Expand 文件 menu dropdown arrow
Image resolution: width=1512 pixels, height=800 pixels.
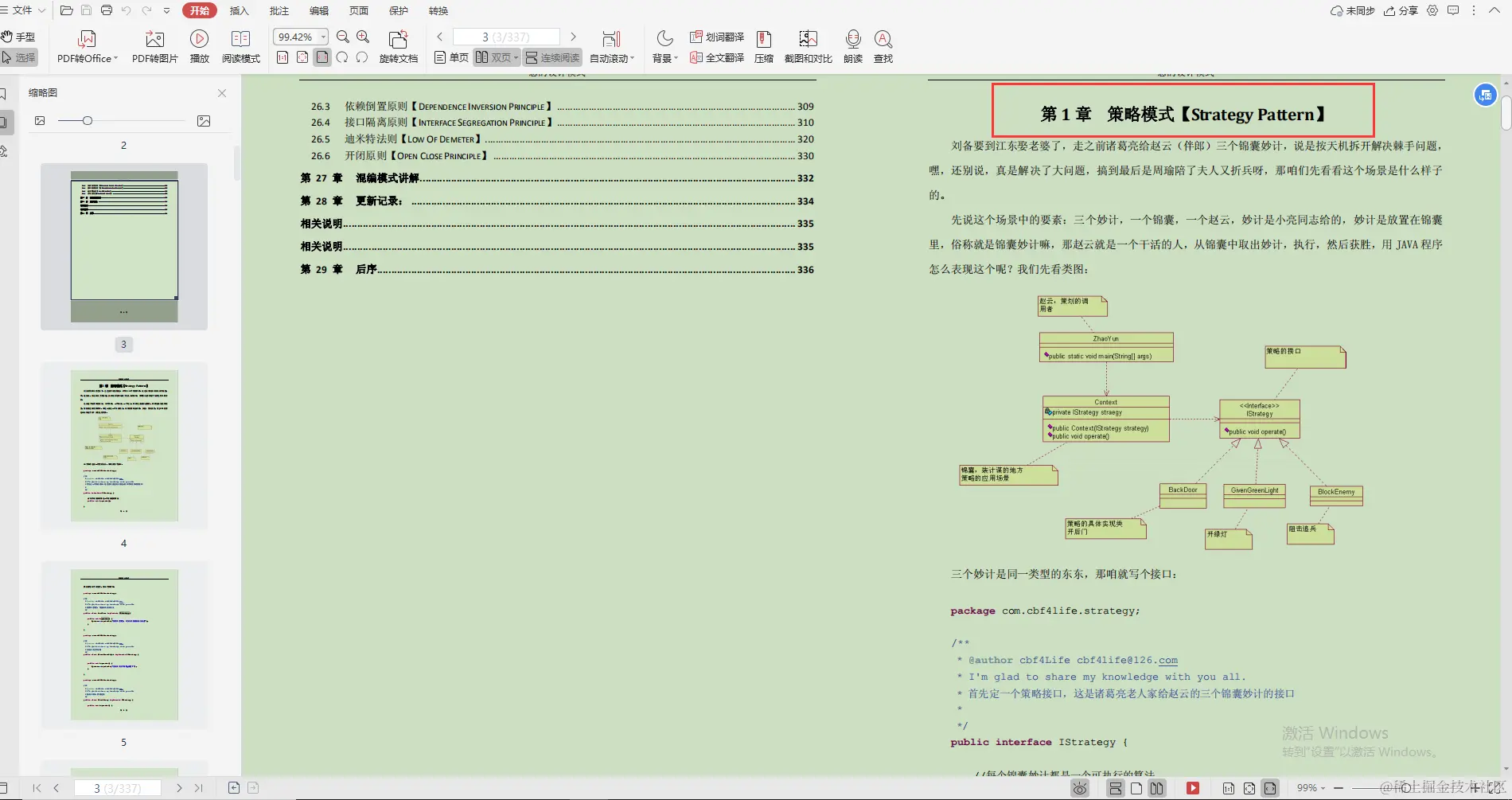(41, 10)
